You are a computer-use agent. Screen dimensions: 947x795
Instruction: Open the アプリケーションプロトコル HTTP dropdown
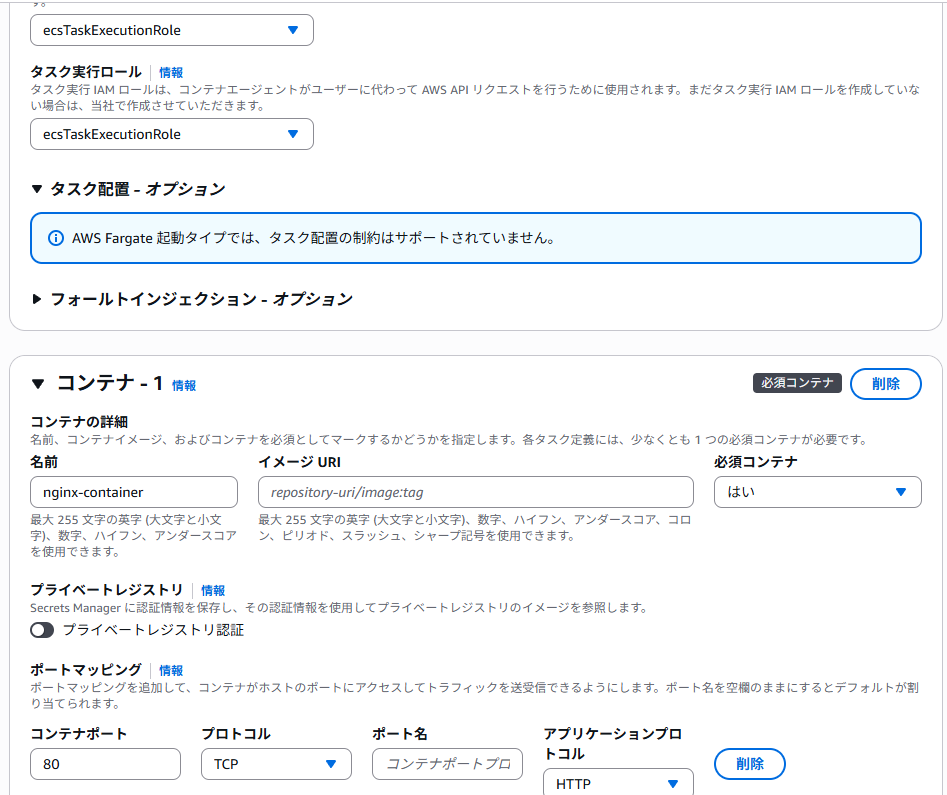click(618, 784)
